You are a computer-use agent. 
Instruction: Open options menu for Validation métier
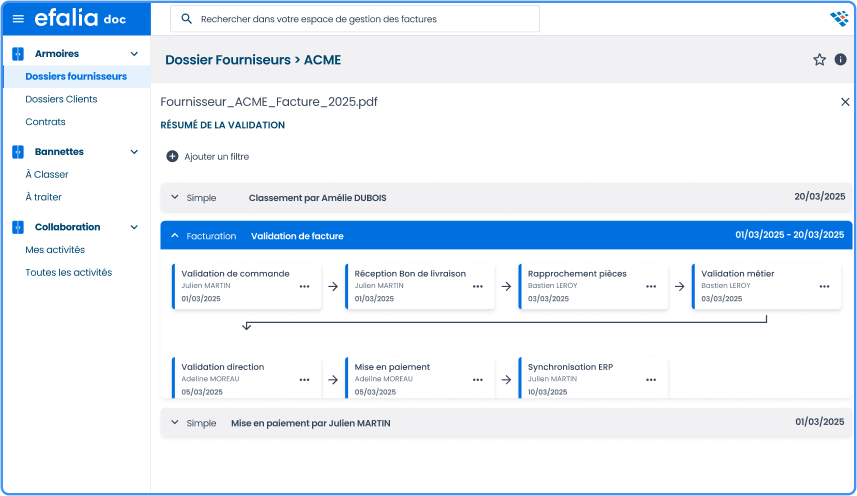pos(824,286)
